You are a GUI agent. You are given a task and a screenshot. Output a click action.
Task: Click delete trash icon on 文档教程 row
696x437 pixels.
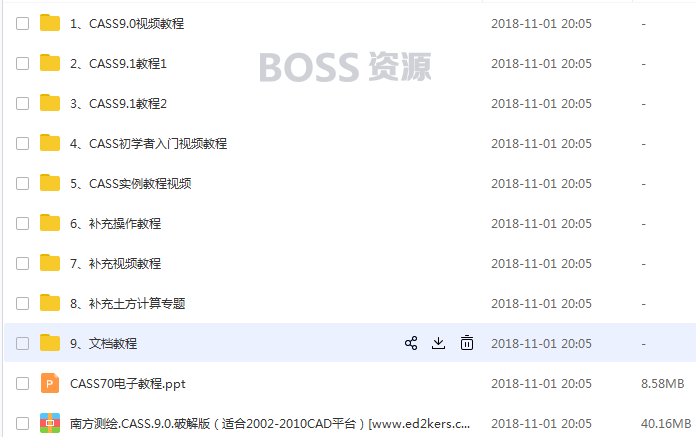(x=467, y=343)
